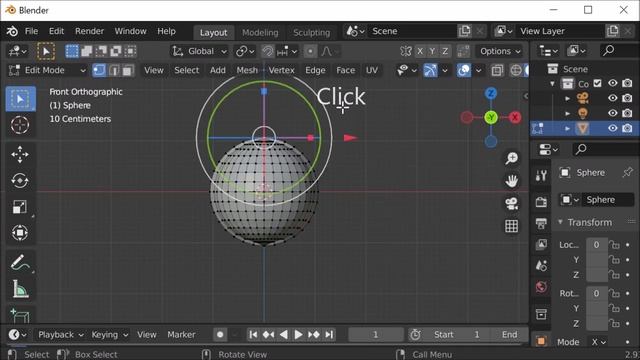Select the Add Cube tool
The image size is (640, 360).
pos(20,315)
